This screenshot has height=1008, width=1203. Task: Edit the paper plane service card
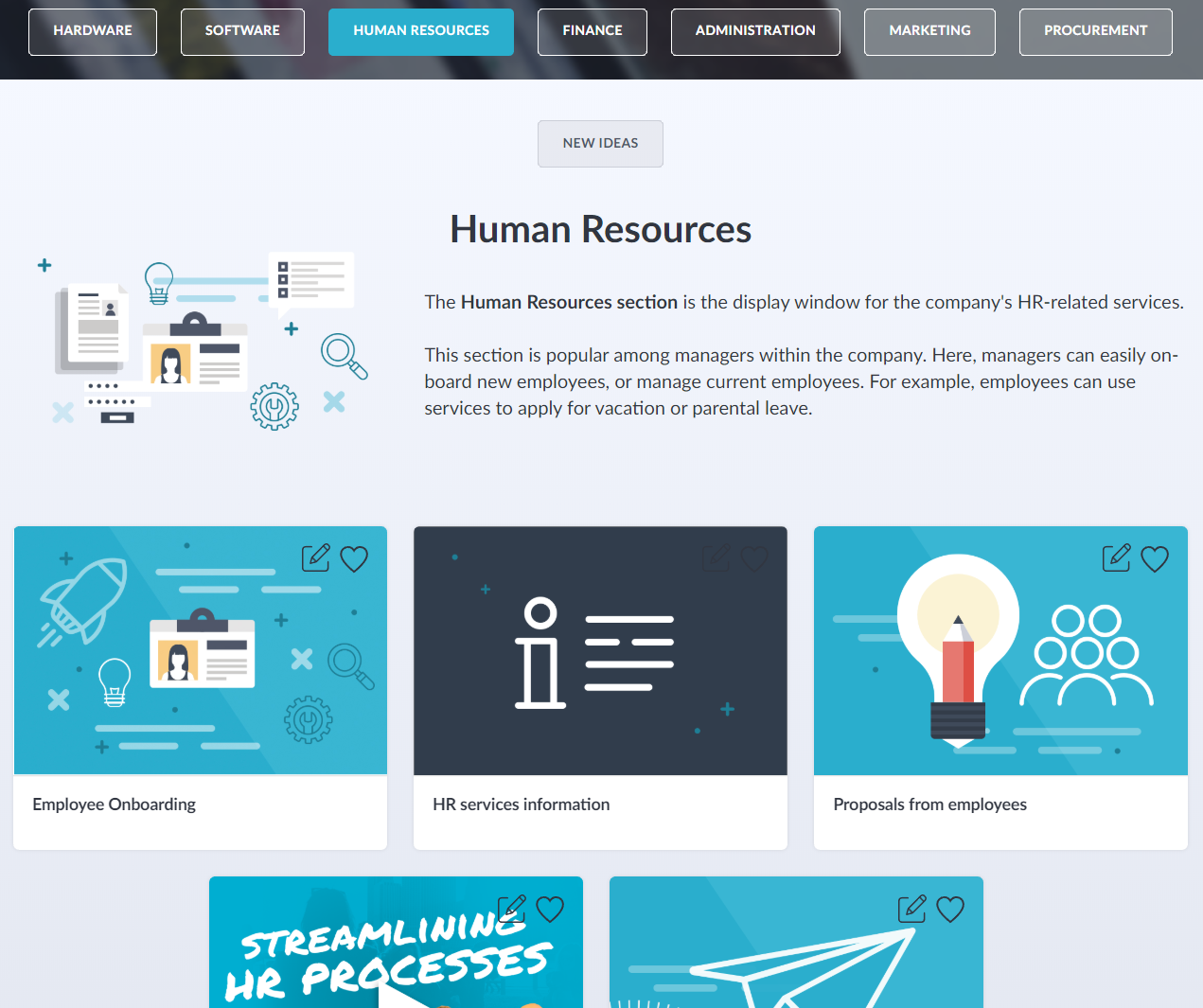911,909
